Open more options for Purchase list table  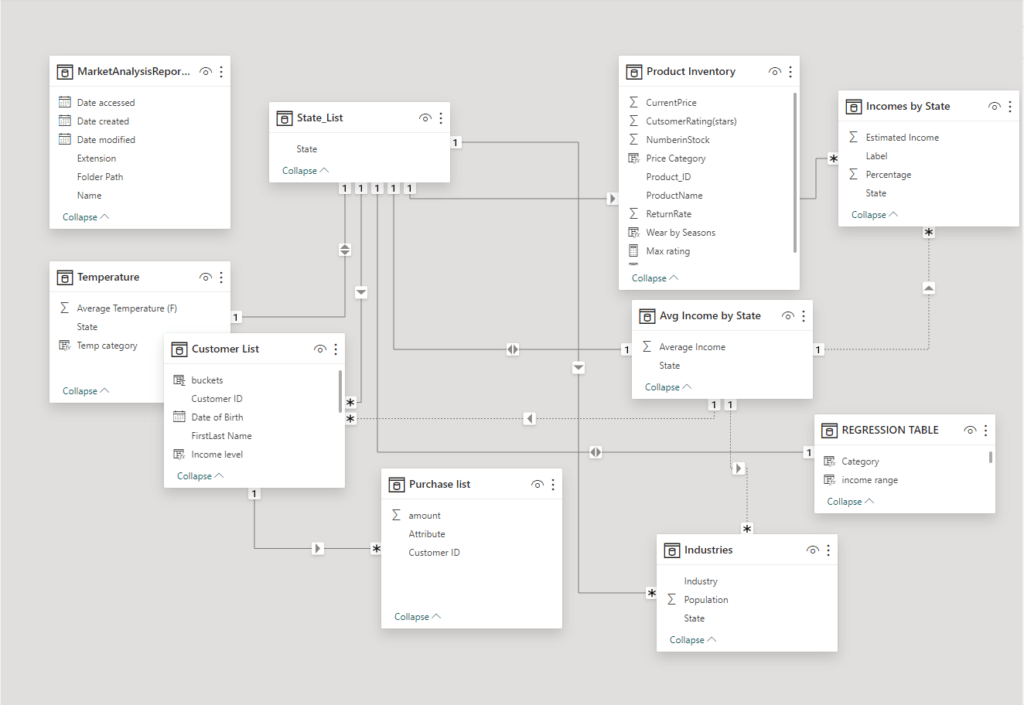[553, 484]
